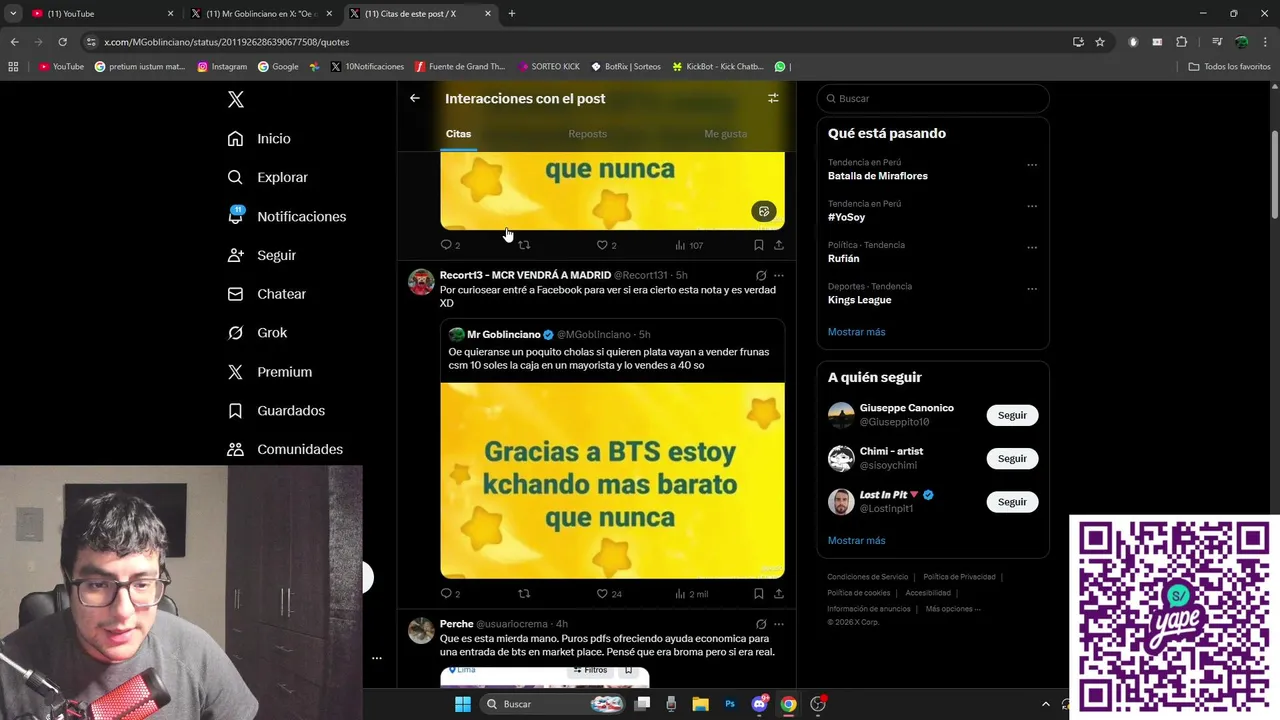The image size is (1280, 720).
Task: Switch to the Me gusta tab
Action: (x=725, y=134)
